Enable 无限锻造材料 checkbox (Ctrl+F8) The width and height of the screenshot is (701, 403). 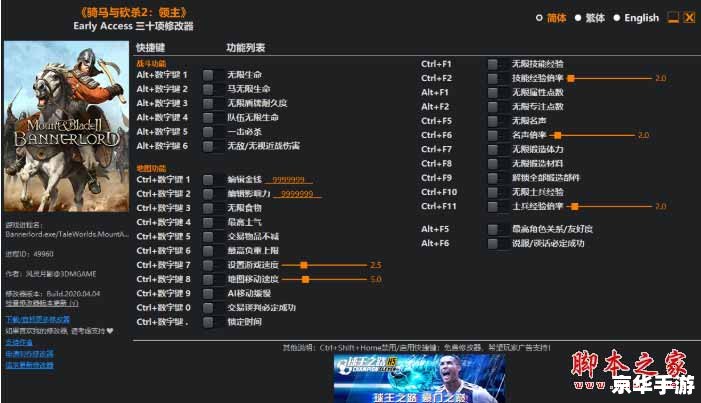[492, 164]
